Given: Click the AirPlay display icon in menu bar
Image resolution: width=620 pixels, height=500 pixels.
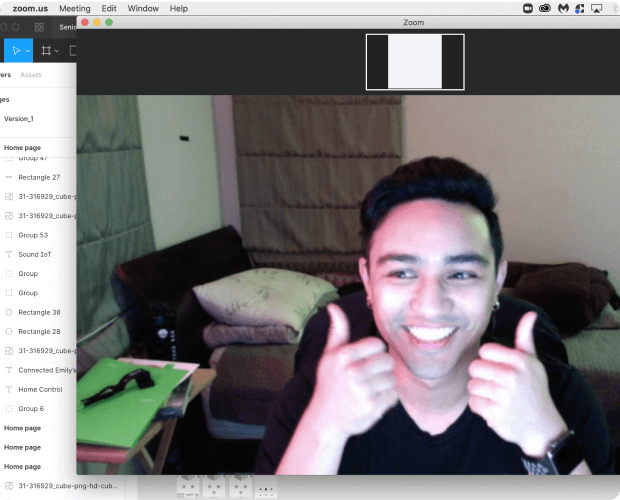Looking at the screenshot, I should point(596,8).
